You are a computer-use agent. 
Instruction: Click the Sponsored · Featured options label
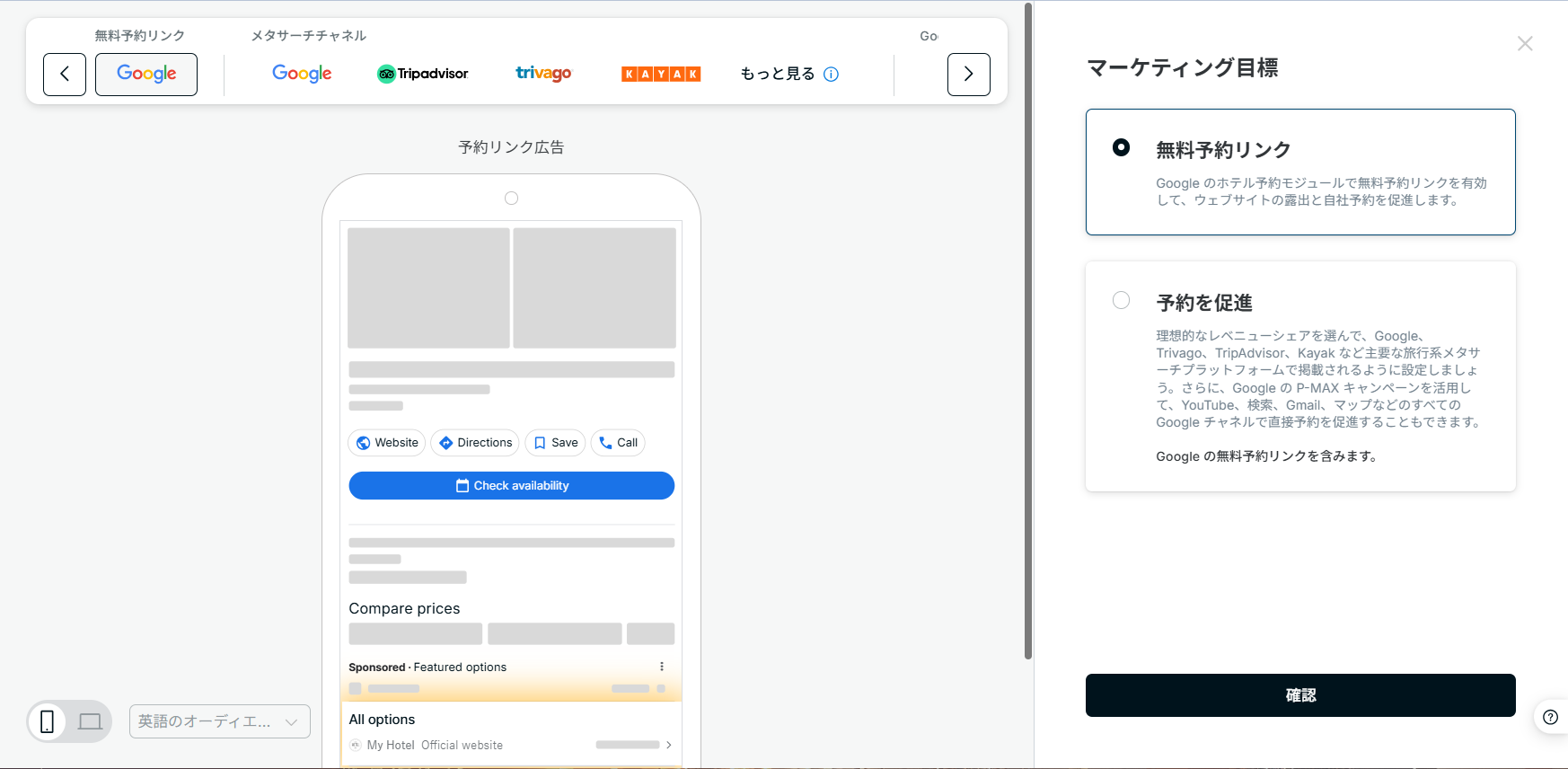point(427,667)
